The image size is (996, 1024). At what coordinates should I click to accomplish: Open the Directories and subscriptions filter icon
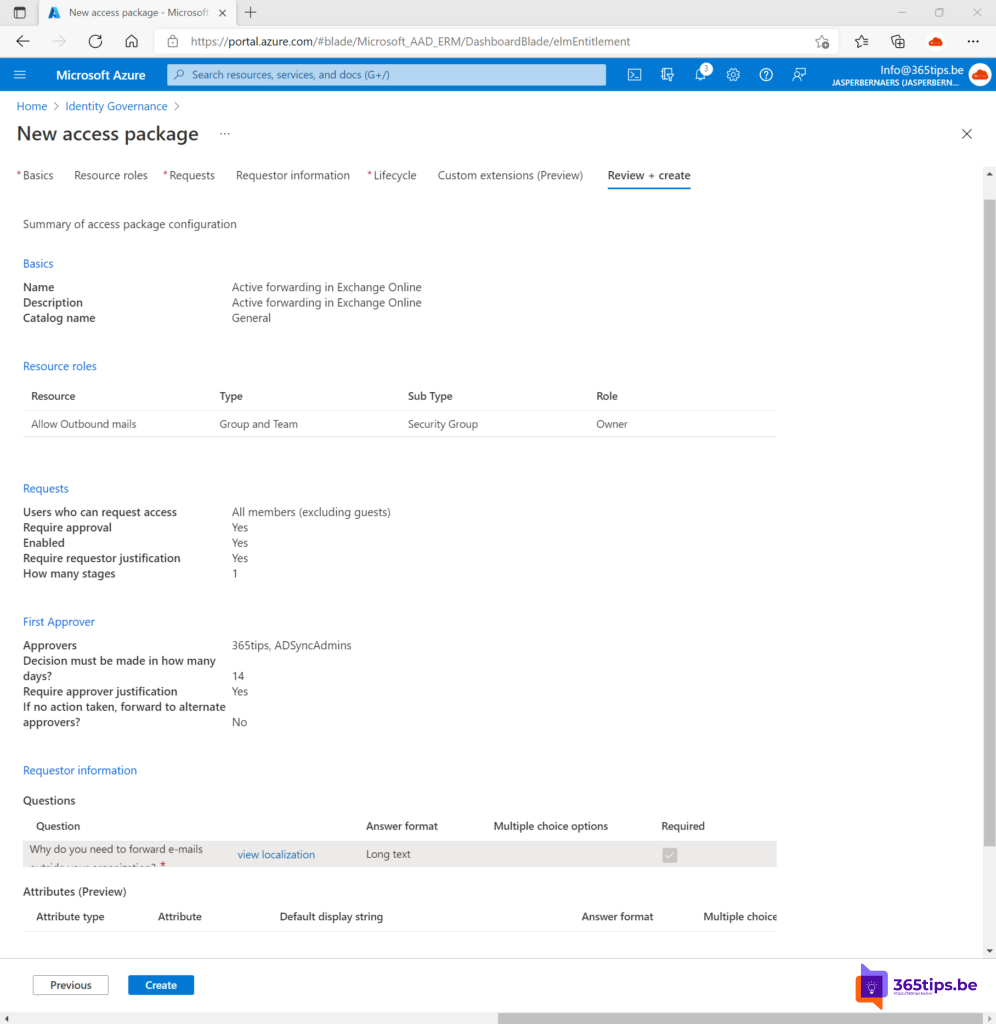point(667,74)
